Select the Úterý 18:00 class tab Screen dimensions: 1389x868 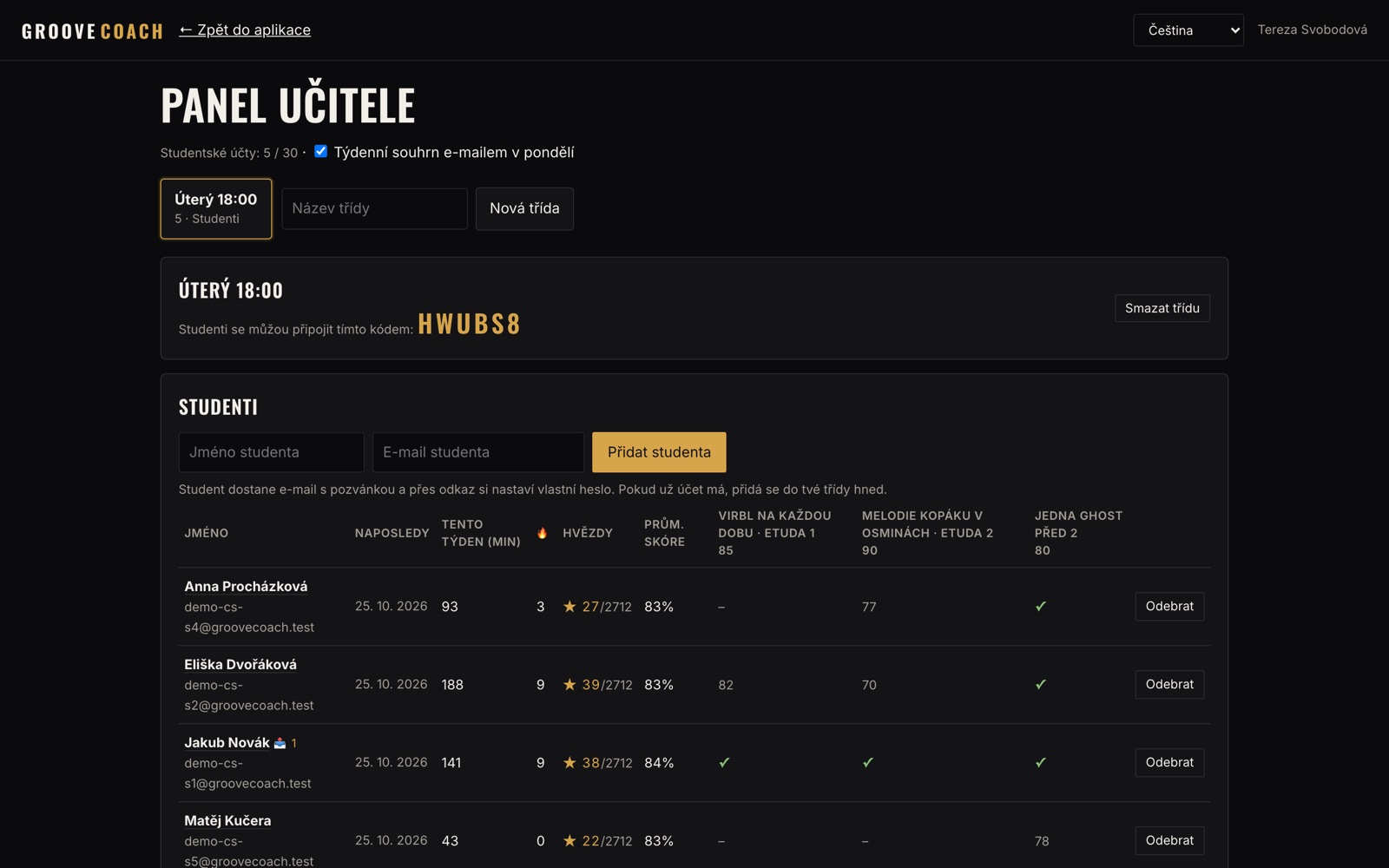pyautogui.click(x=216, y=208)
